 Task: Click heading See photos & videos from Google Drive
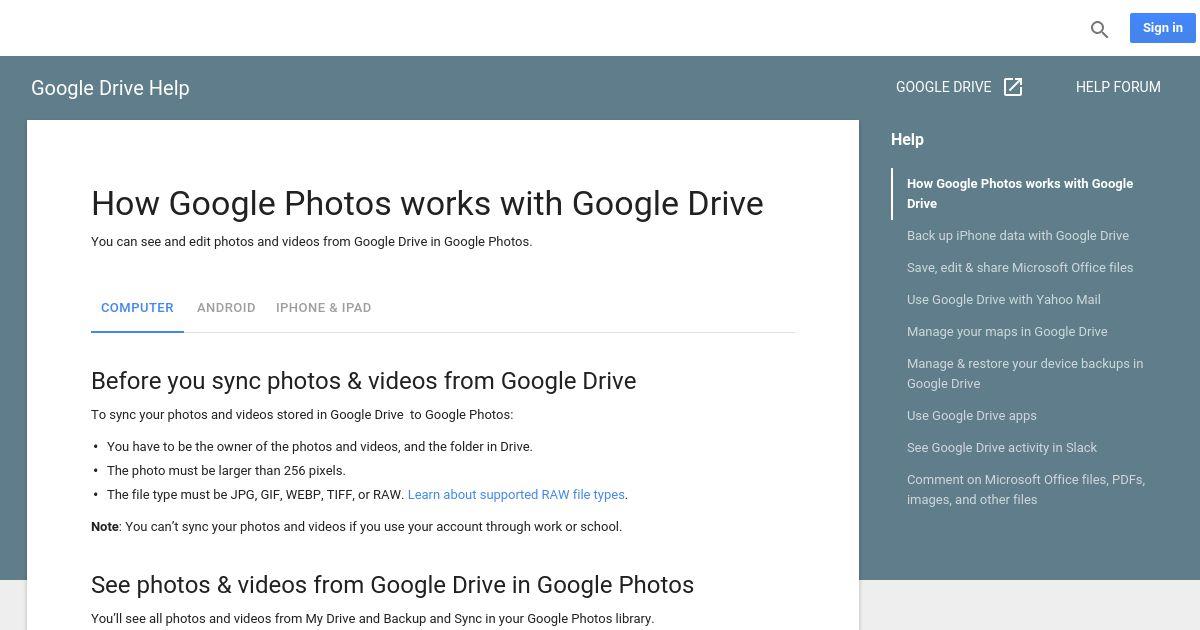(392, 585)
